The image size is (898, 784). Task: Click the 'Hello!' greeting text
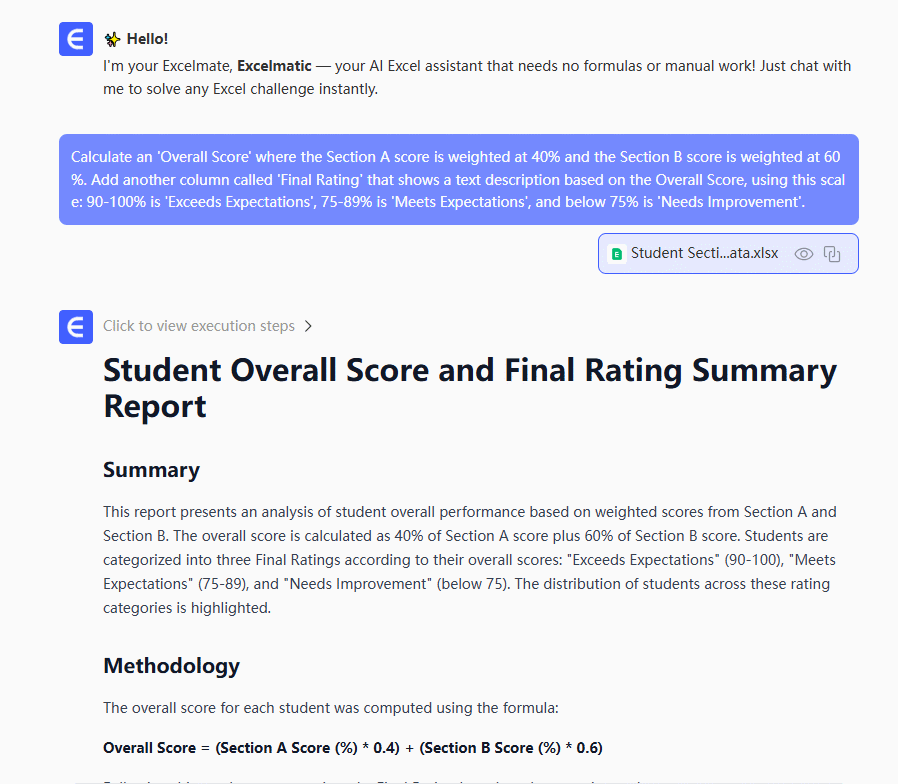(x=148, y=39)
